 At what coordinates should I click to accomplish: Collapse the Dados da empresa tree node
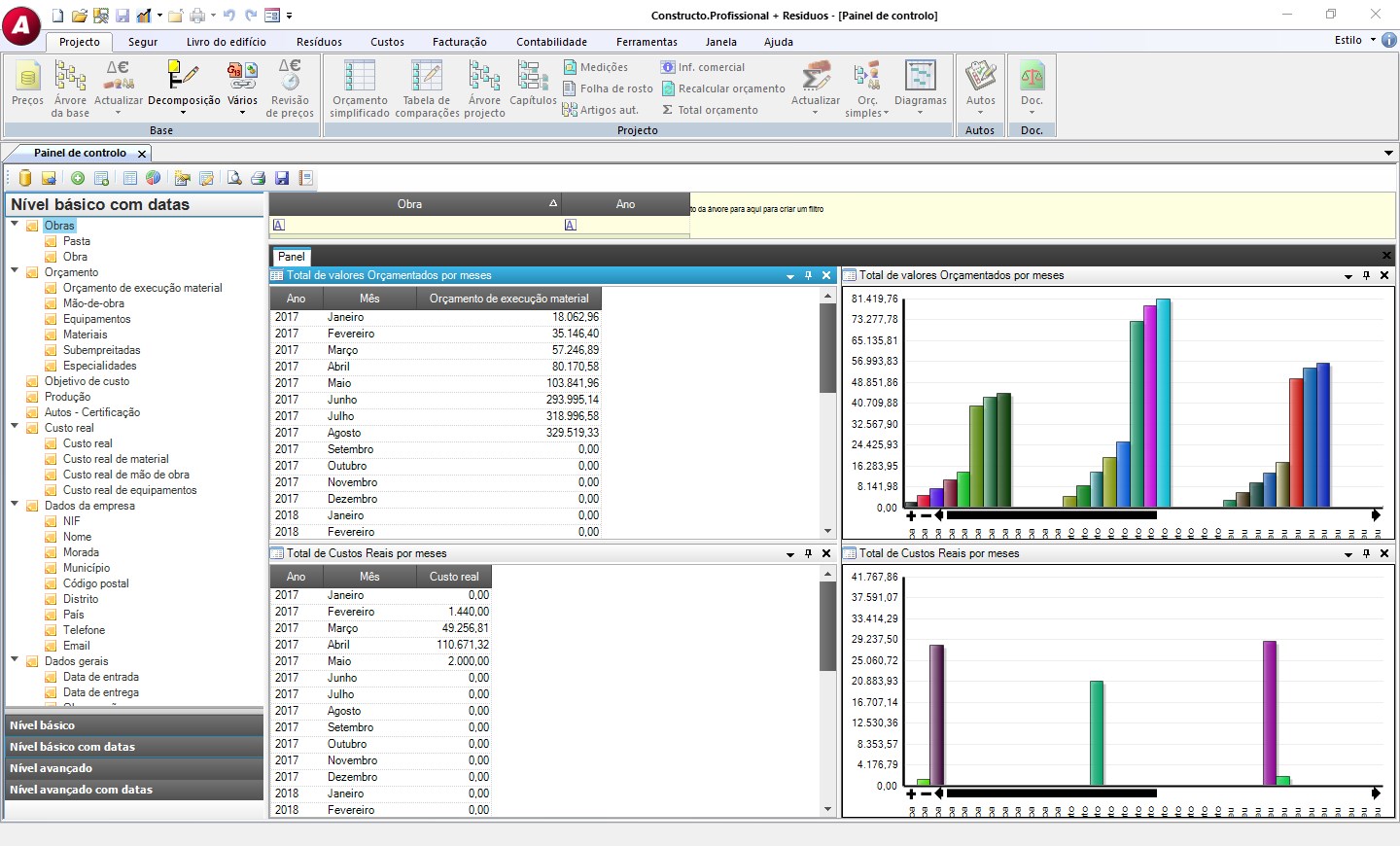pos(15,505)
